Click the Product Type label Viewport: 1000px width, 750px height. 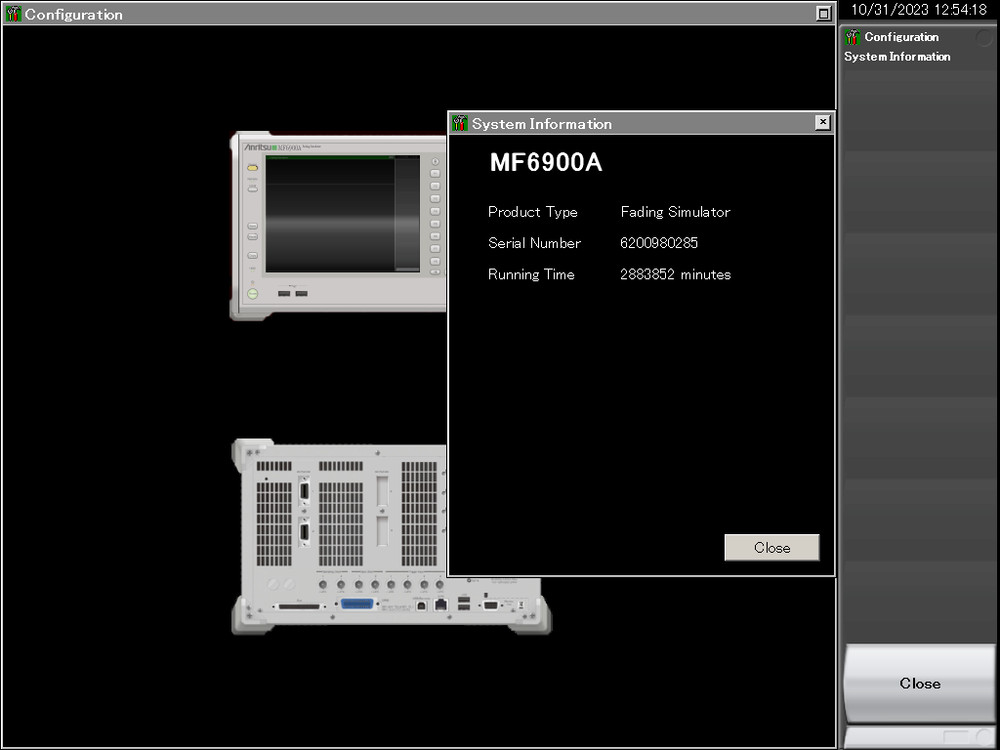pyautogui.click(x=533, y=212)
